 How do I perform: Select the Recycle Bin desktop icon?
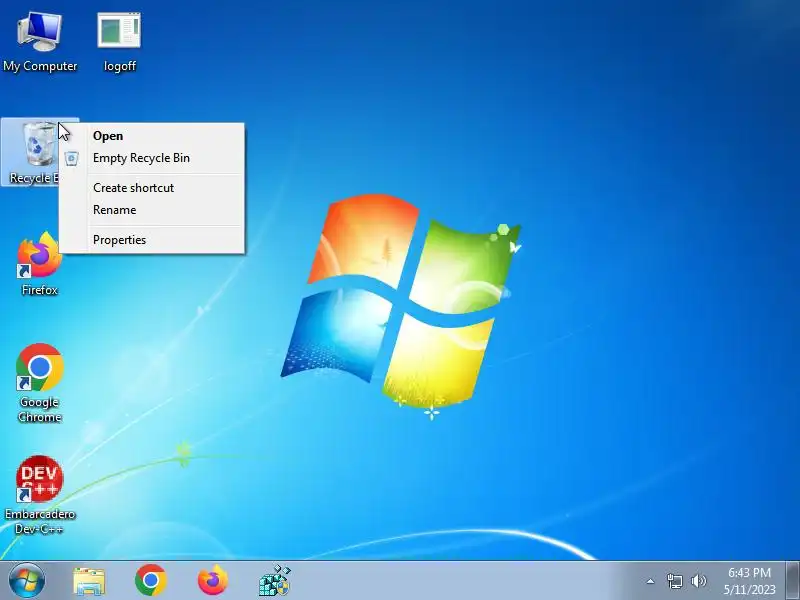pyautogui.click(x=31, y=152)
